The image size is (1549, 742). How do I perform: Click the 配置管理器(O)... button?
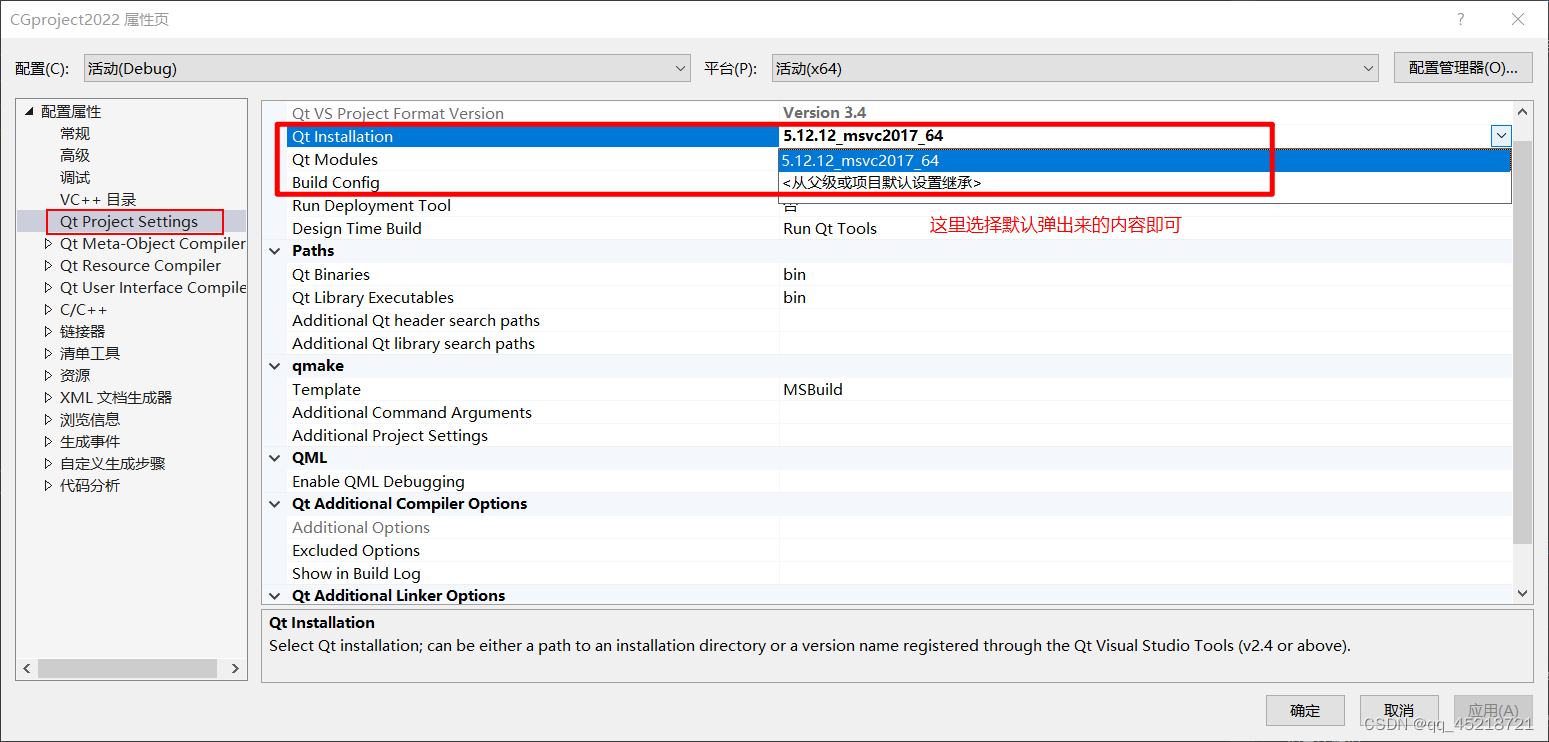coord(1463,67)
